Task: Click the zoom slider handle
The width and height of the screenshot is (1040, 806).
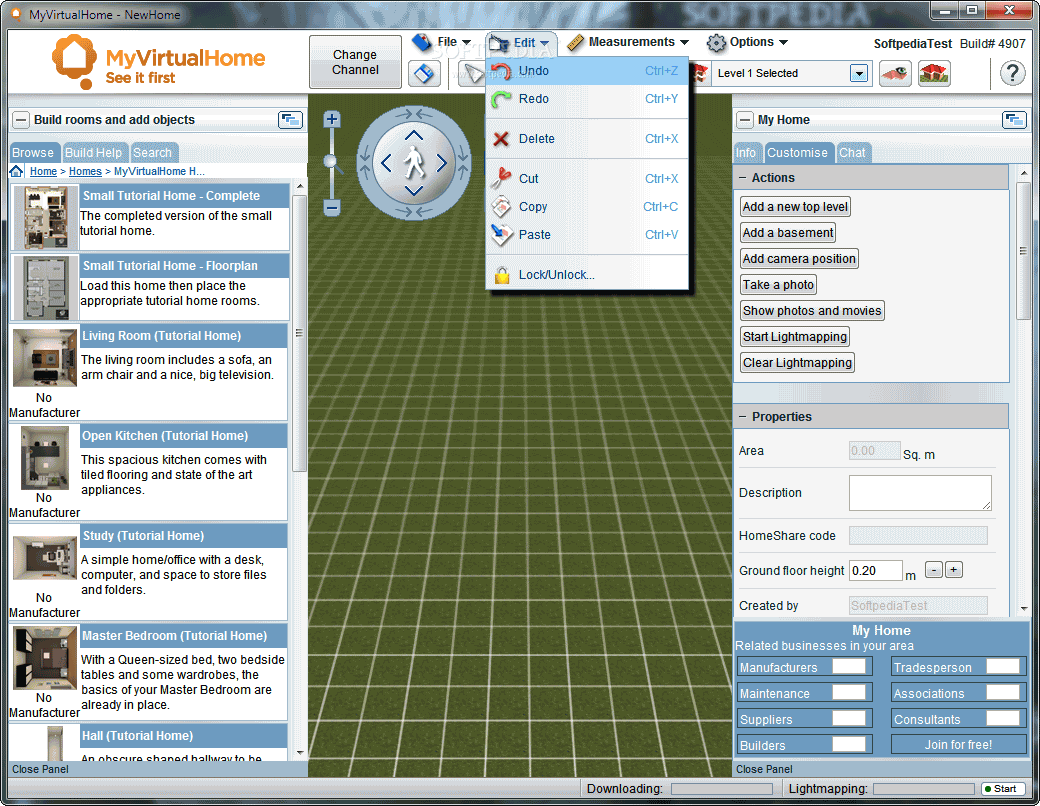Action: [x=332, y=162]
